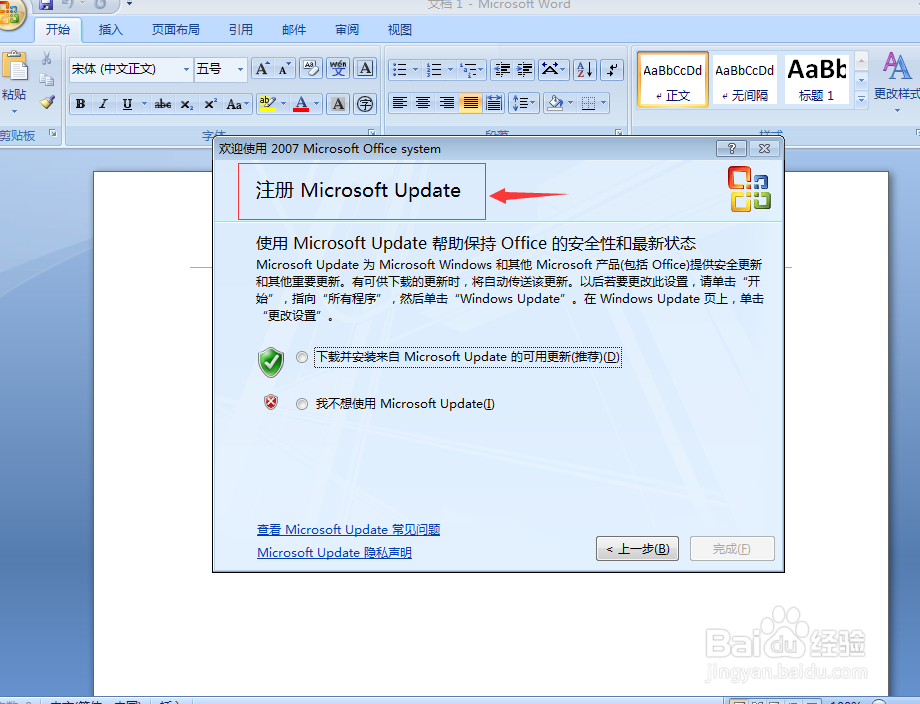
Task: Open Change Case dropdown
Action: pos(238,104)
